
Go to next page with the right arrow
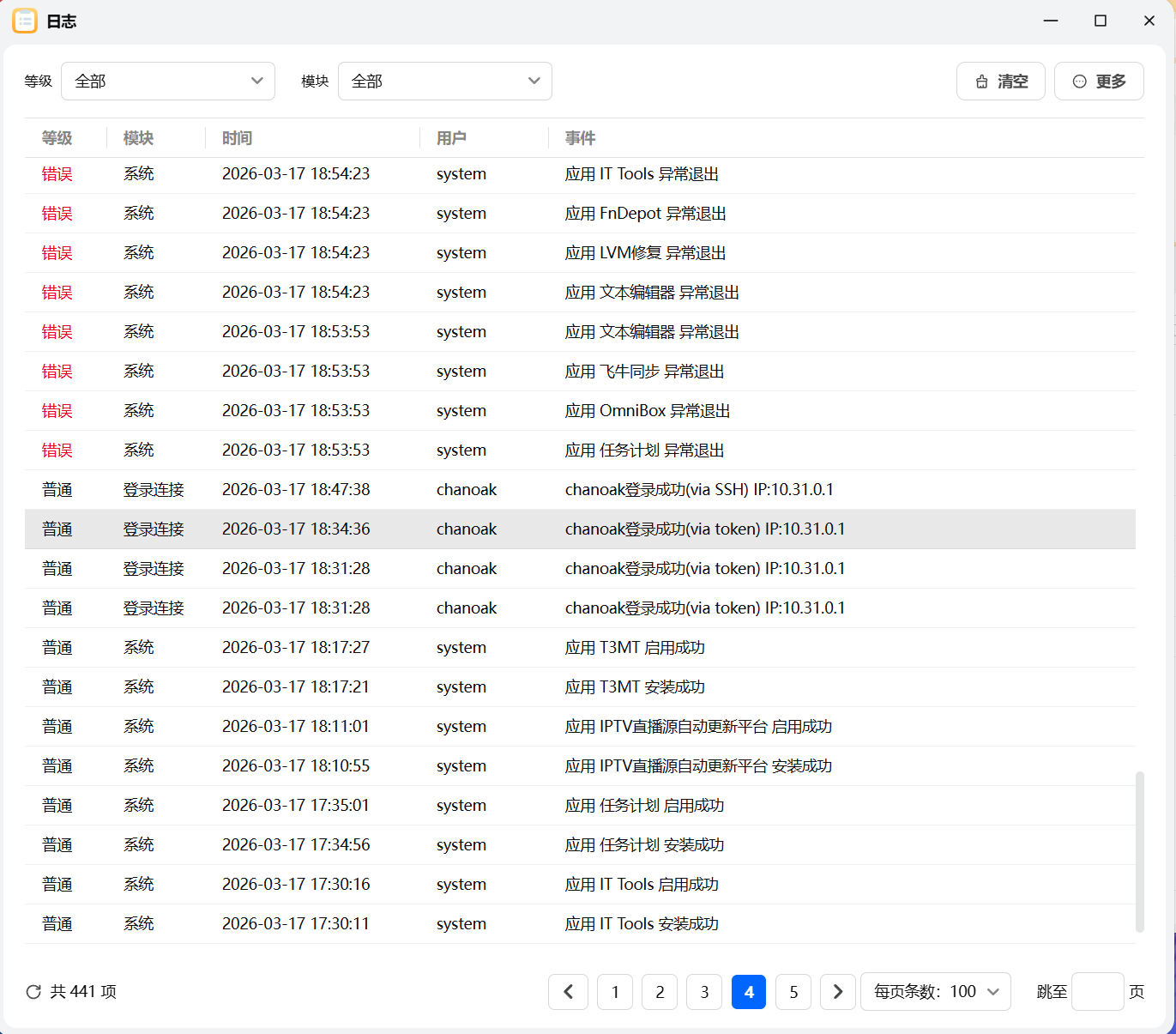(838, 992)
